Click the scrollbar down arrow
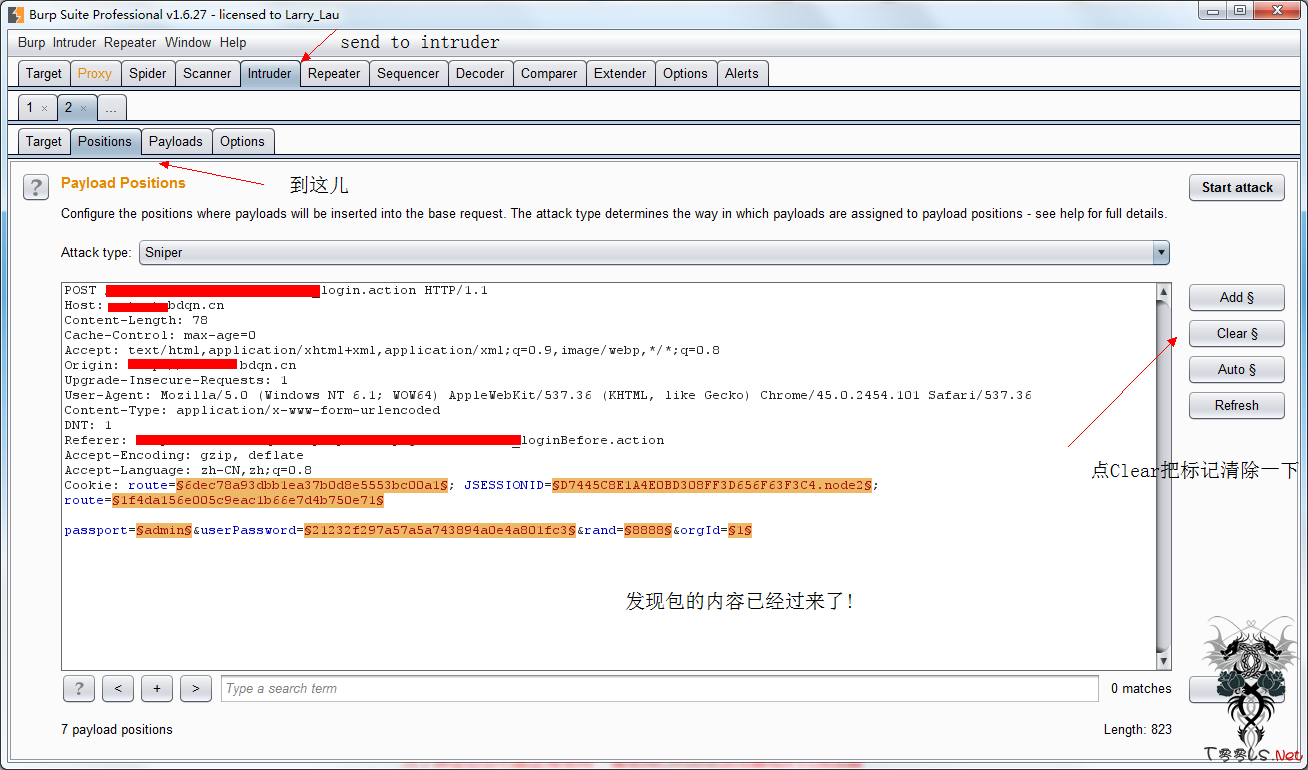1308x770 pixels. [1163, 661]
